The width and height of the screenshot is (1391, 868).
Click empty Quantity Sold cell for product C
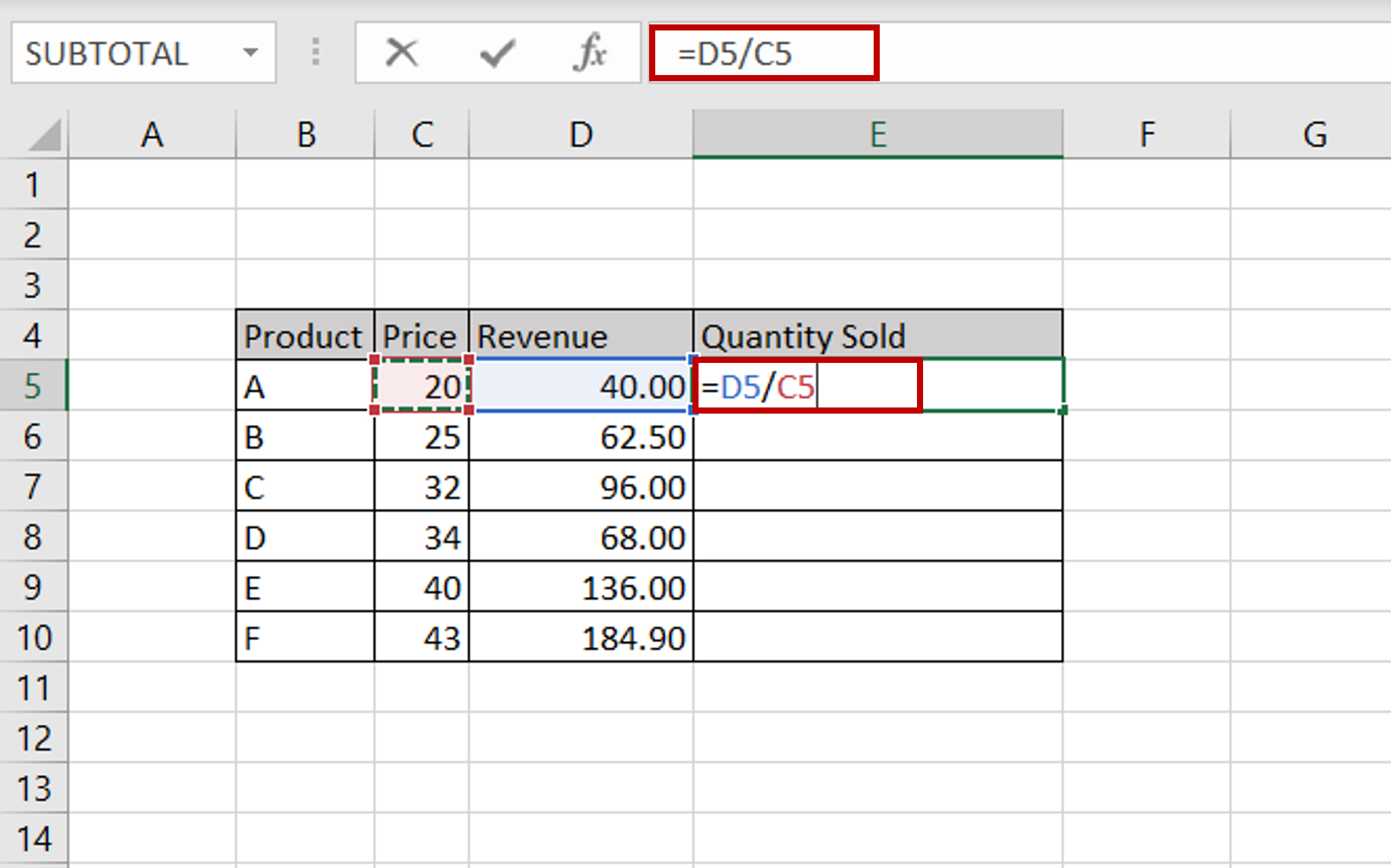tap(878, 487)
